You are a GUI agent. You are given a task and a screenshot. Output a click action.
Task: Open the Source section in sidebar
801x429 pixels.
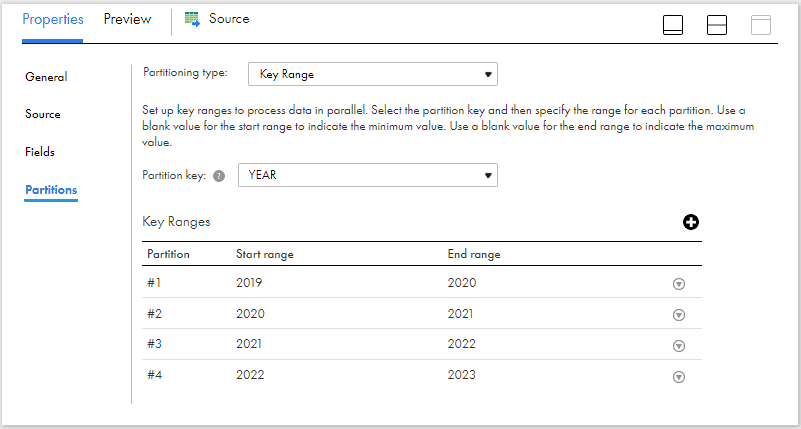43,114
